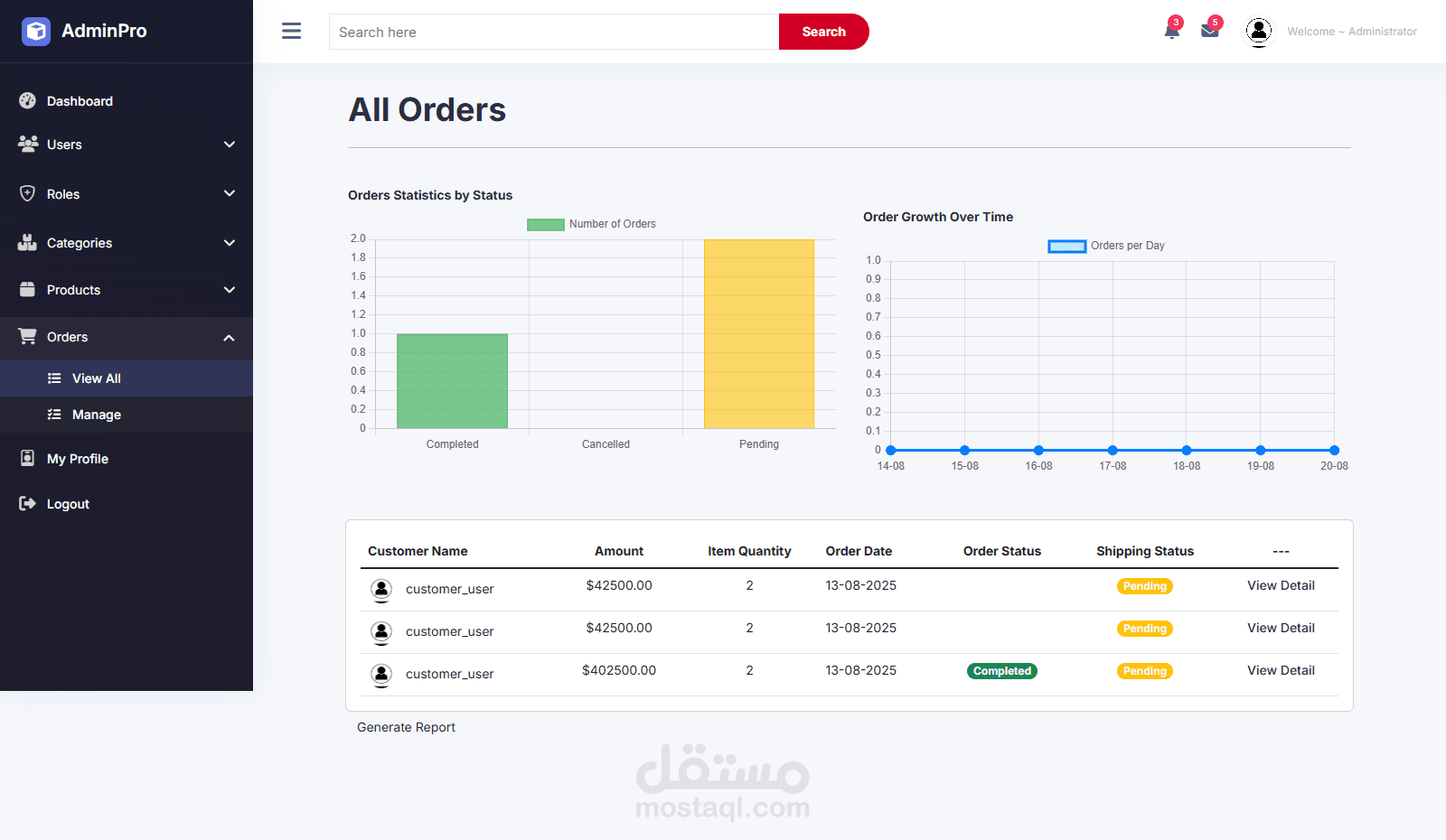Click the $402500.00 amount cell

click(619, 670)
